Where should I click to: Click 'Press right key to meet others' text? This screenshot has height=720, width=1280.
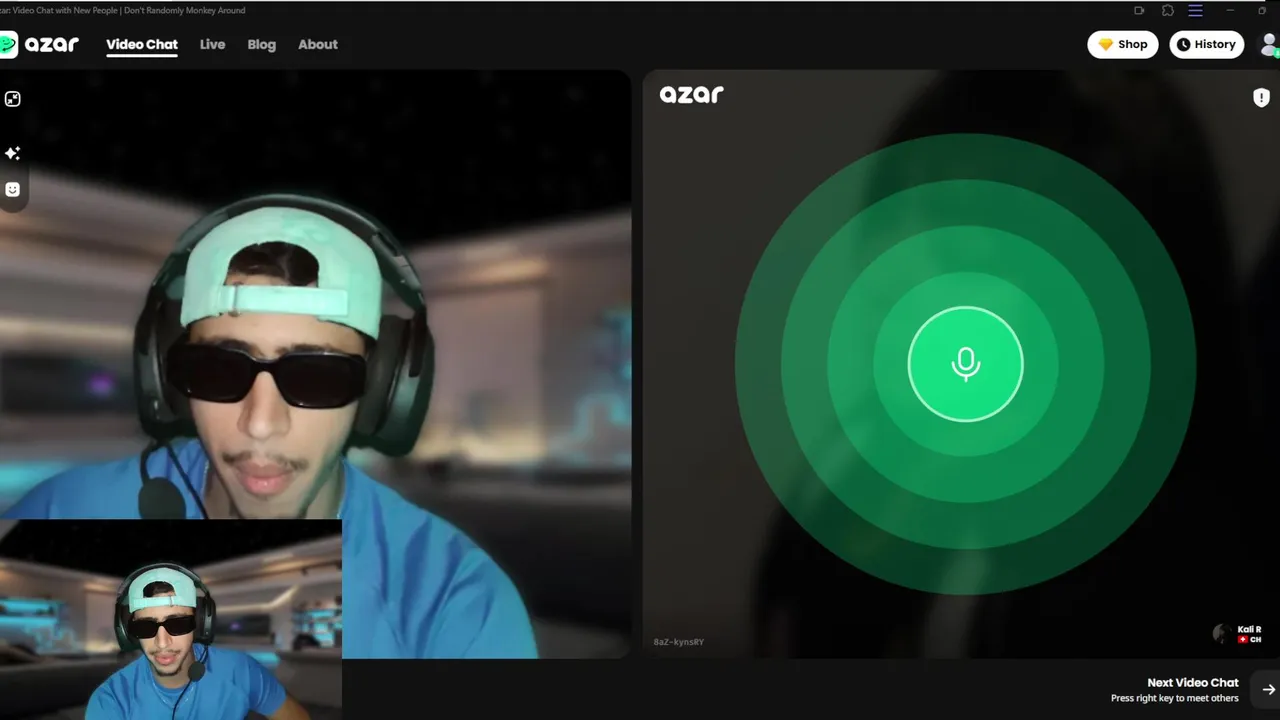1174,698
